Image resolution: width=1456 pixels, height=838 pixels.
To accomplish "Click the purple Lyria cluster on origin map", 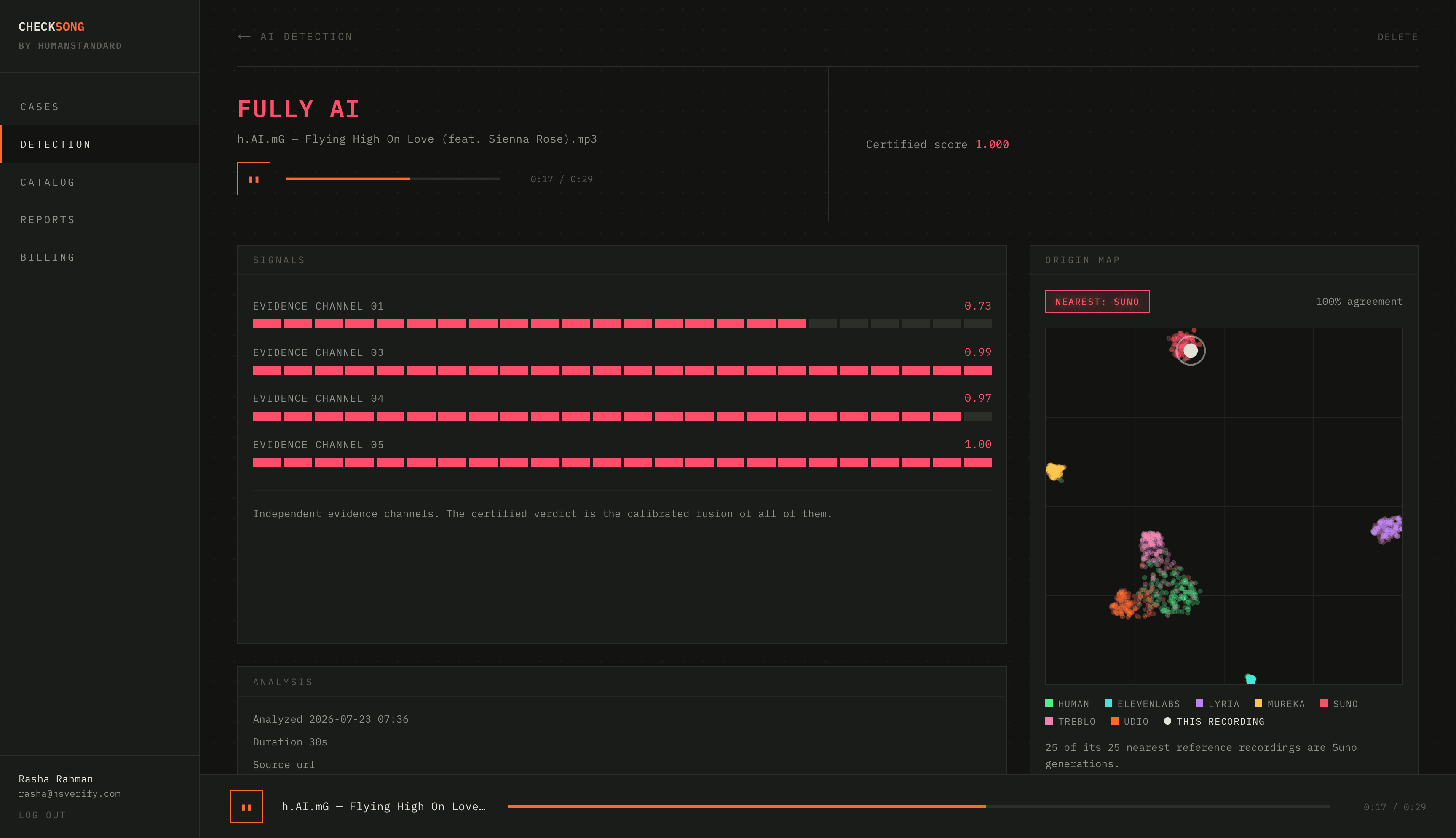I will pos(1387,528).
